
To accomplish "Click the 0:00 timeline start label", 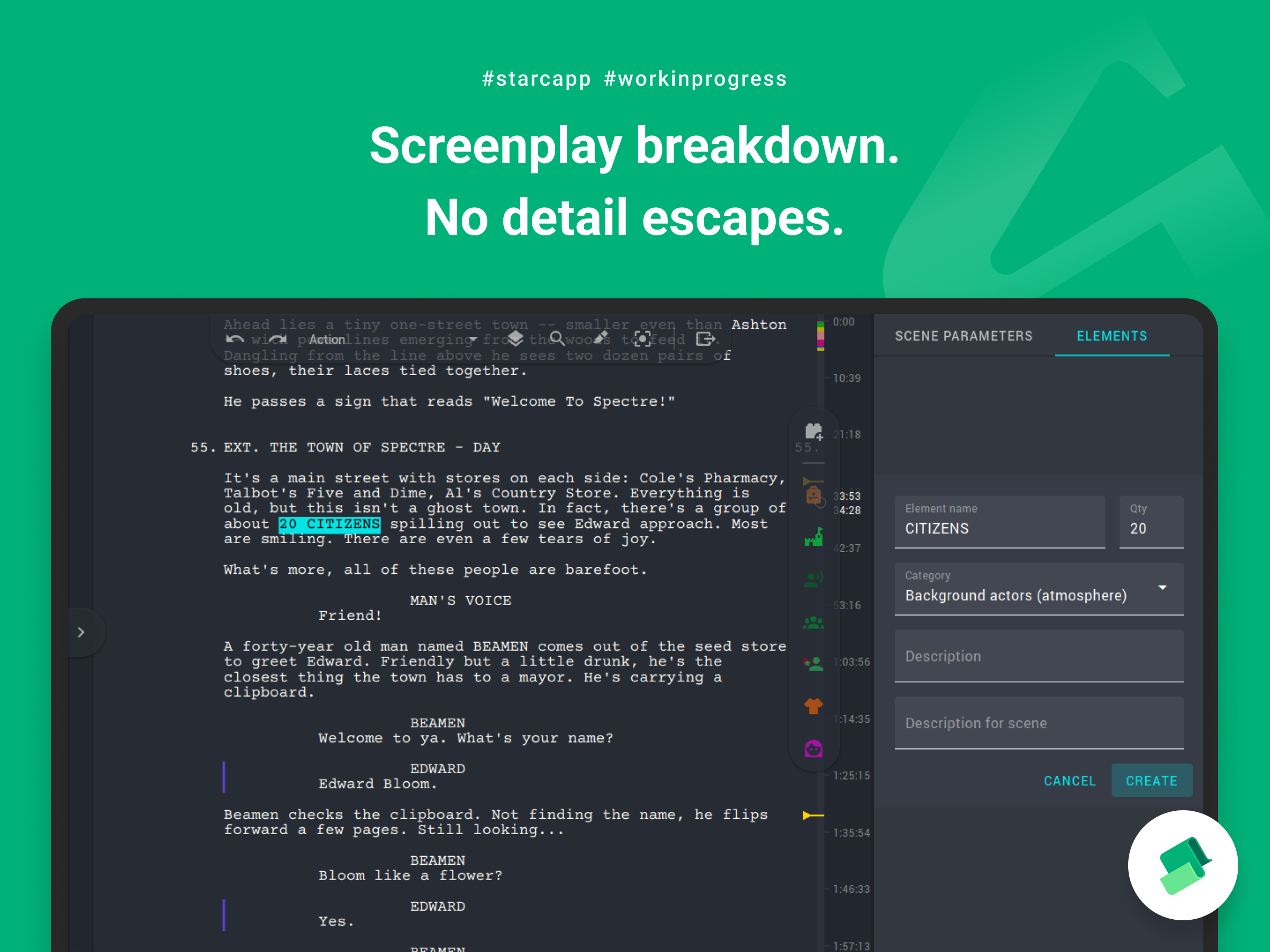I will coord(843,322).
